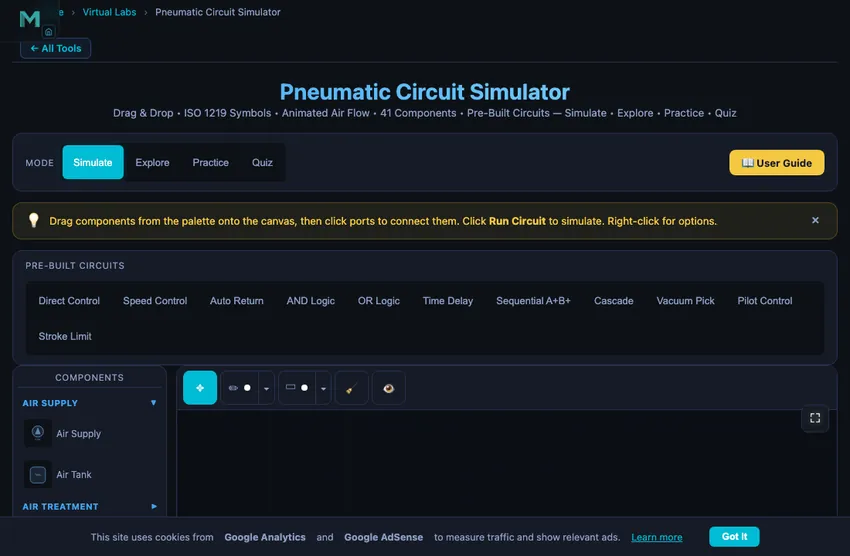Click the white color dot beside pencil
The height and width of the screenshot is (556, 850).
247,387
